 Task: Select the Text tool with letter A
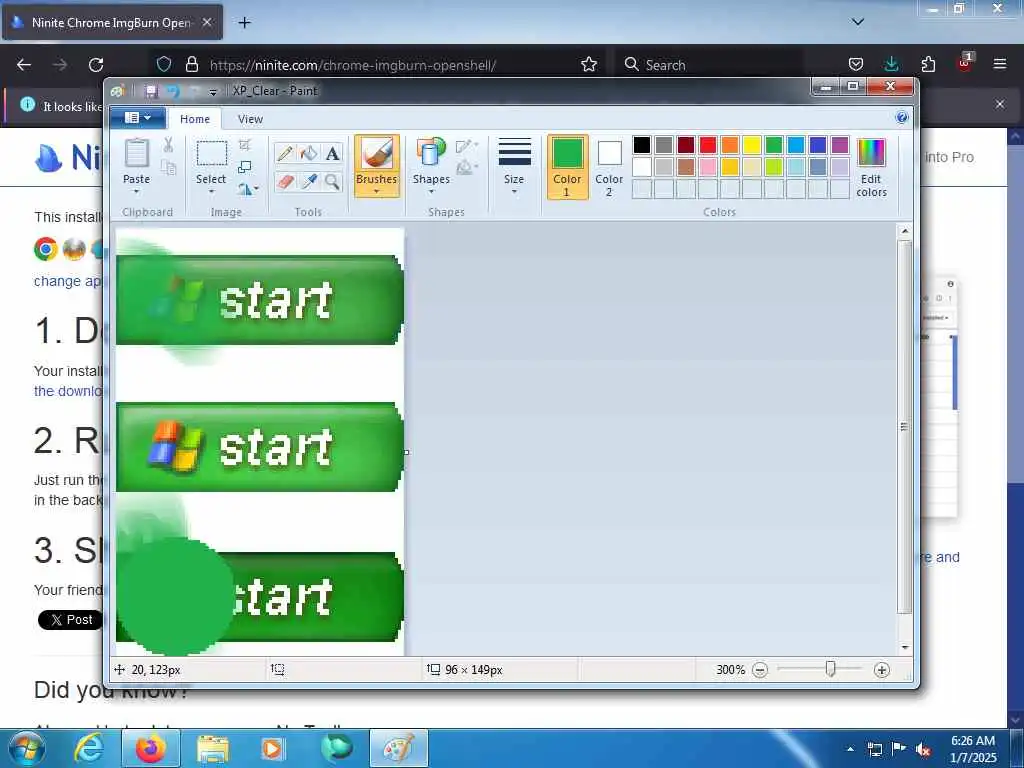click(332, 153)
